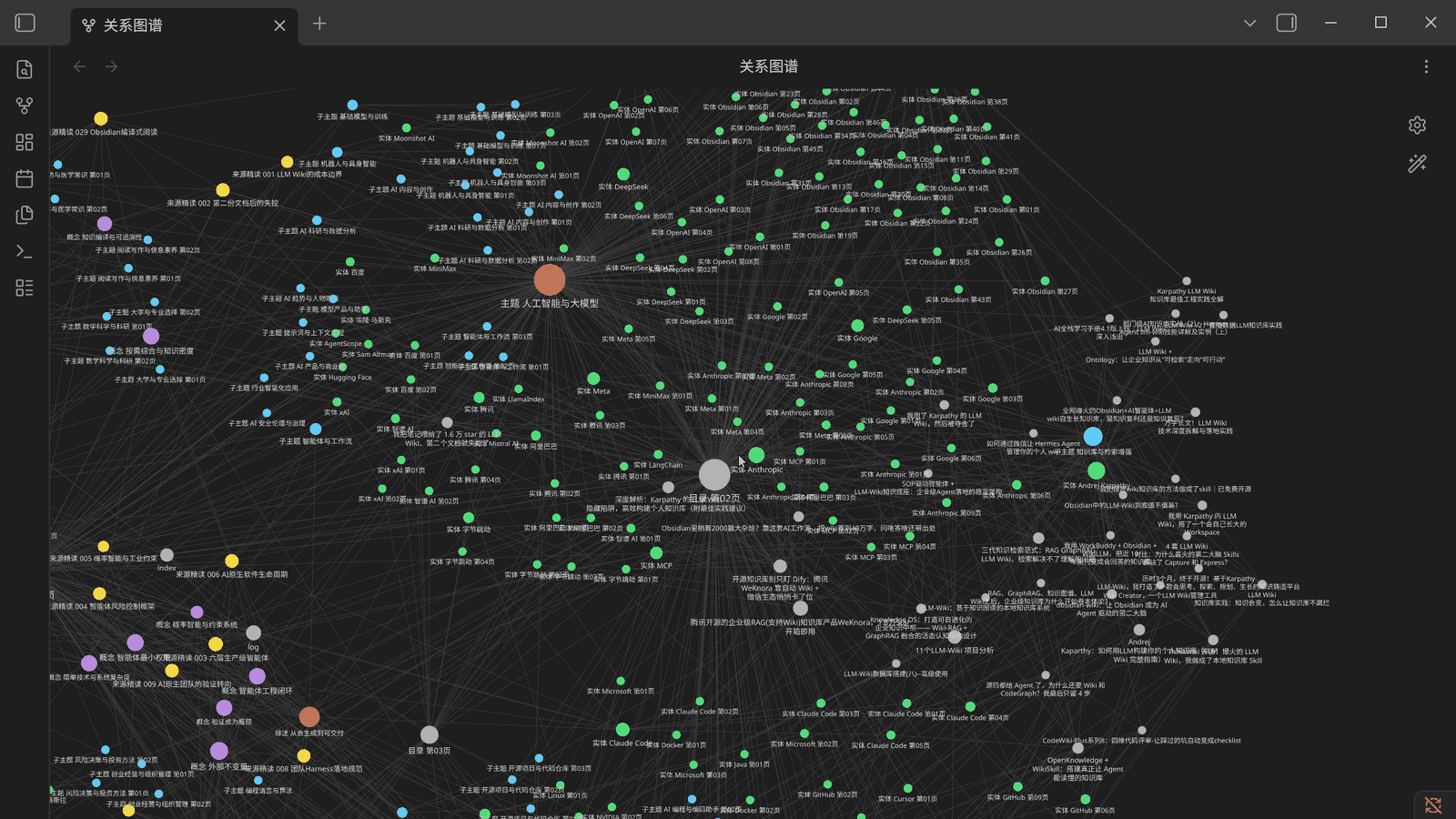Click the purple 概念 概率智能与约束系统 node
Viewport: 1456px width, 819px height.
(197, 612)
